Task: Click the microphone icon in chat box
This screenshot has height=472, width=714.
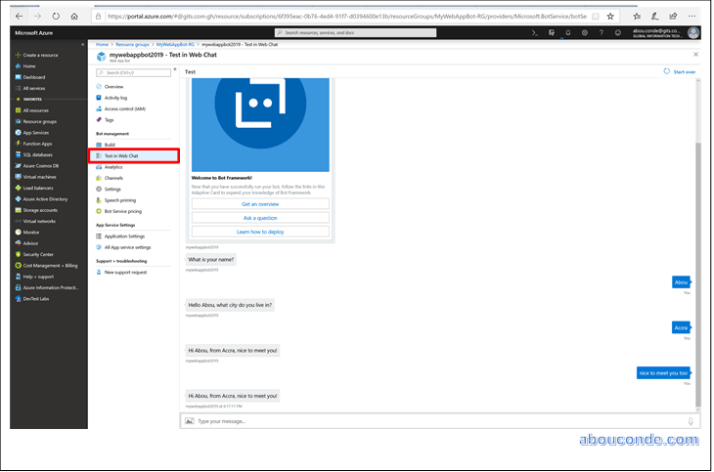Action: 690,421
